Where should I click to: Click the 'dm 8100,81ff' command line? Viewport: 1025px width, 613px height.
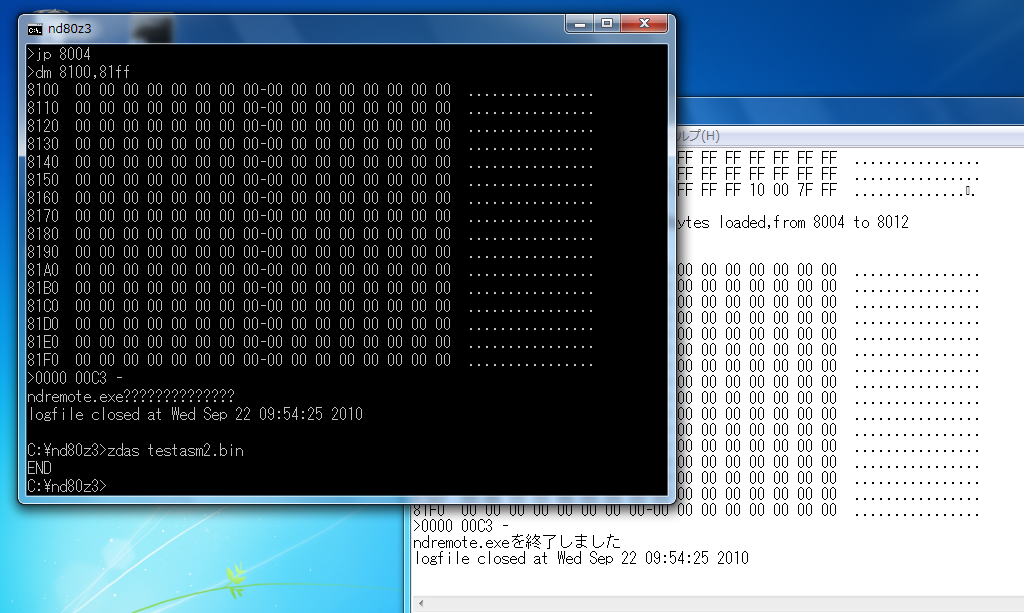click(79, 72)
